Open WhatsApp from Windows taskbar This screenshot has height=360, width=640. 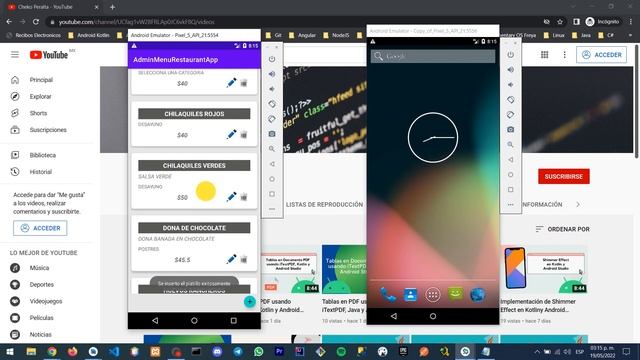[x=258, y=351]
